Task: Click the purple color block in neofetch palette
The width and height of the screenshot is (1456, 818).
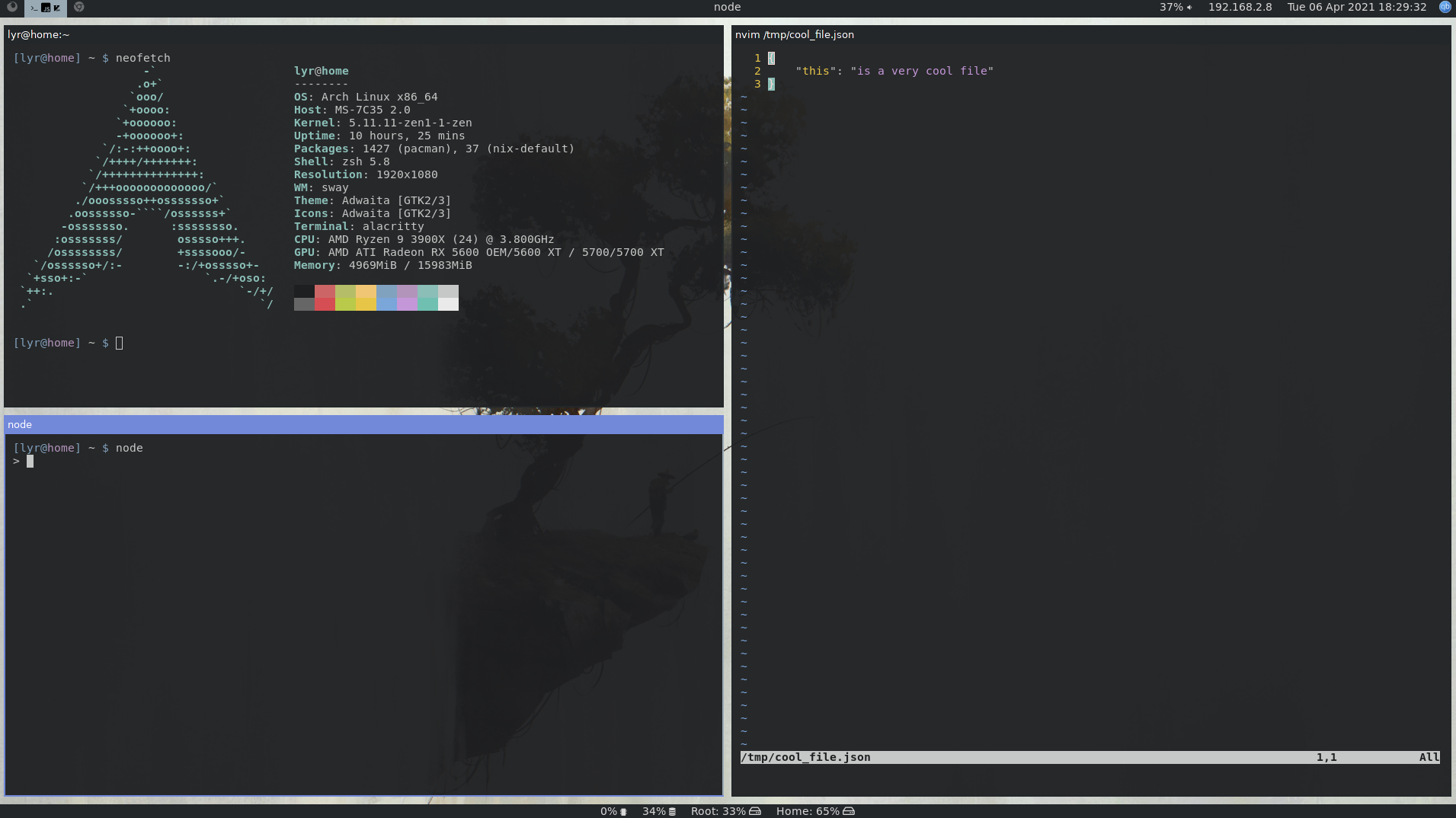Action: click(407, 292)
